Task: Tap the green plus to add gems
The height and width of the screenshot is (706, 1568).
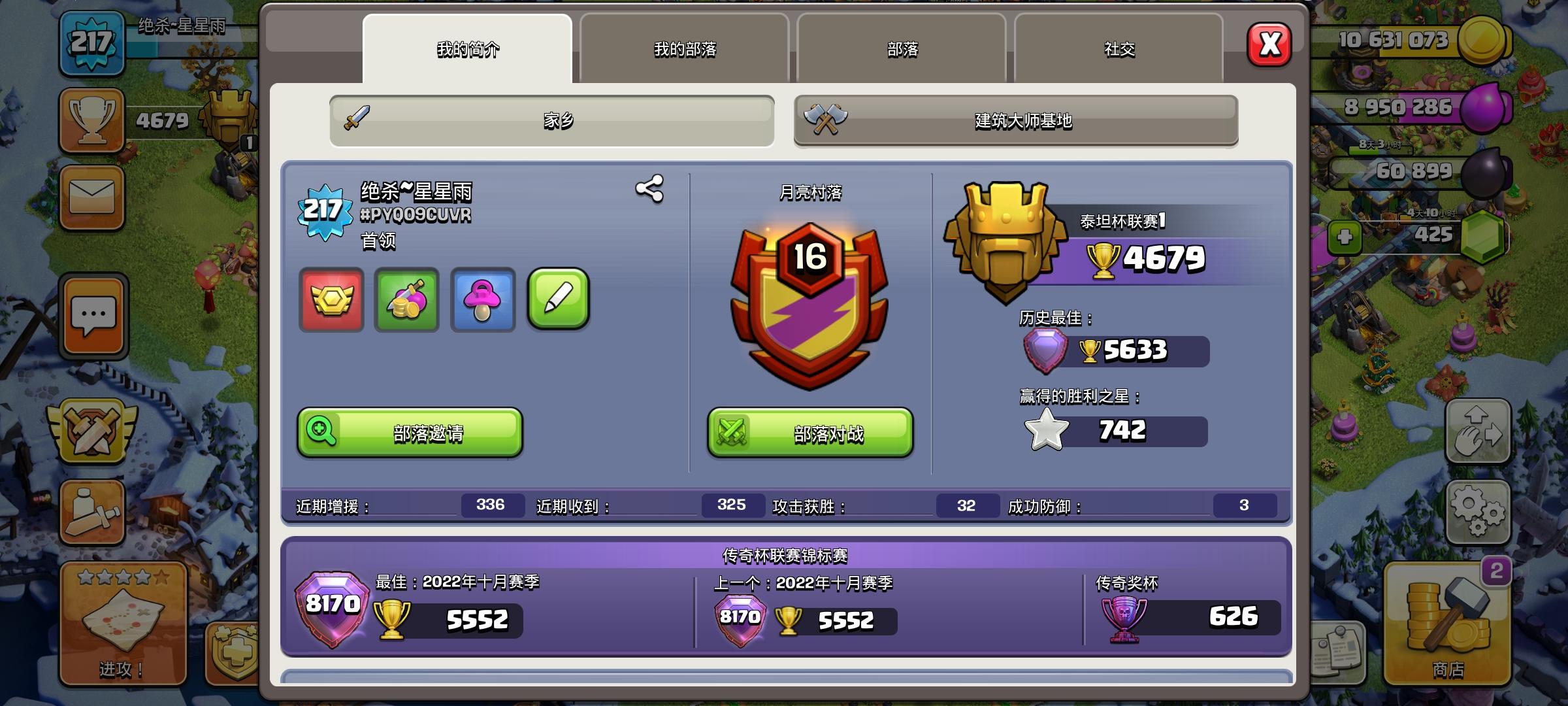Action: tap(1344, 237)
